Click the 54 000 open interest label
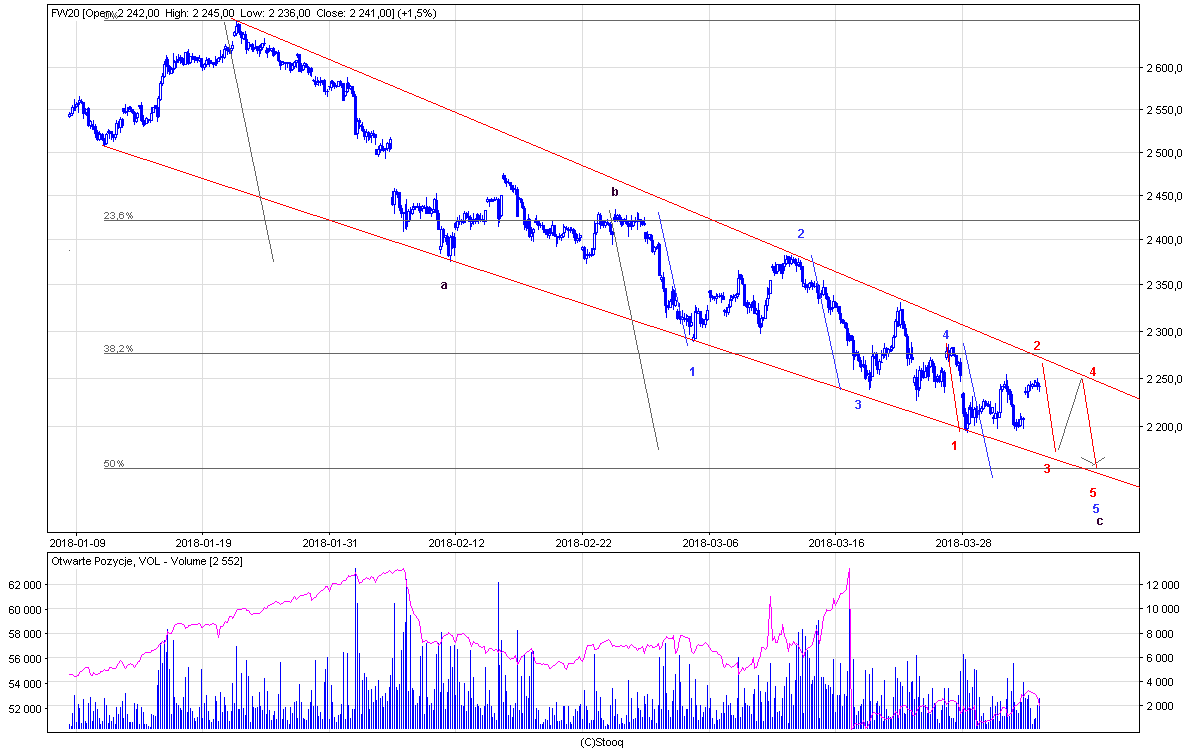The width and height of the screenshot is (1200, 750). 26,684
